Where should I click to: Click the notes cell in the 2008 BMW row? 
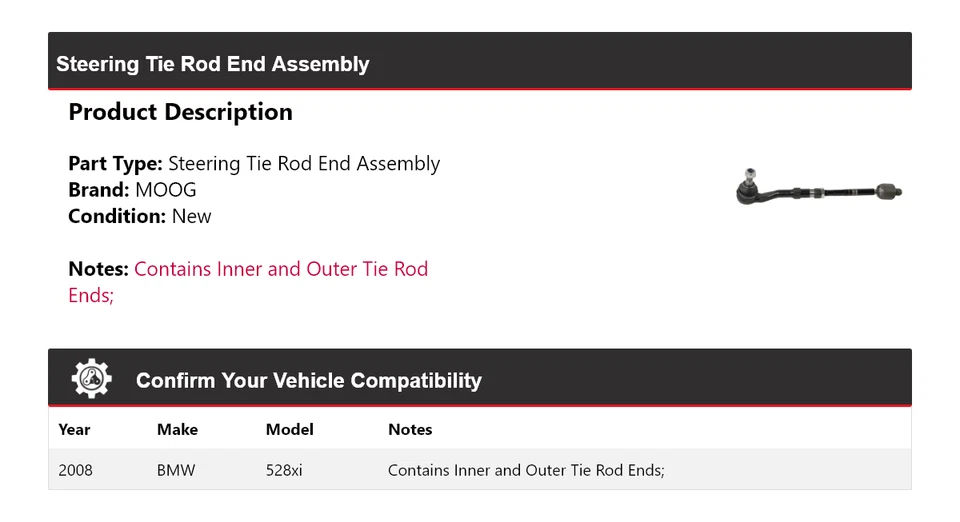click(x=526, y=470)
